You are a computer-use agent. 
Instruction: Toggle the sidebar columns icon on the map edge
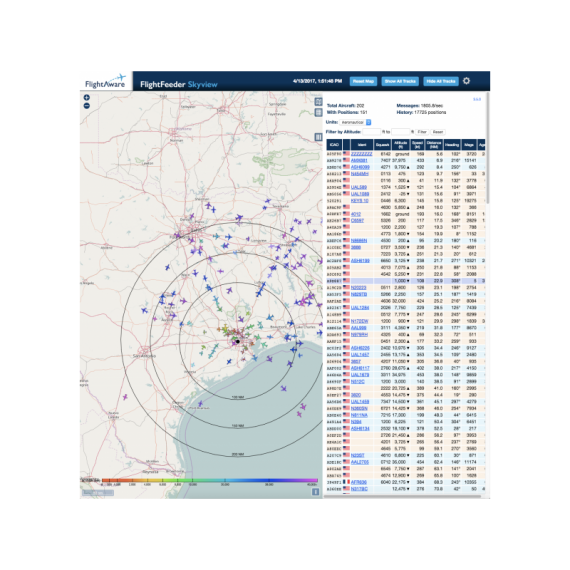[x=318, y=137]
